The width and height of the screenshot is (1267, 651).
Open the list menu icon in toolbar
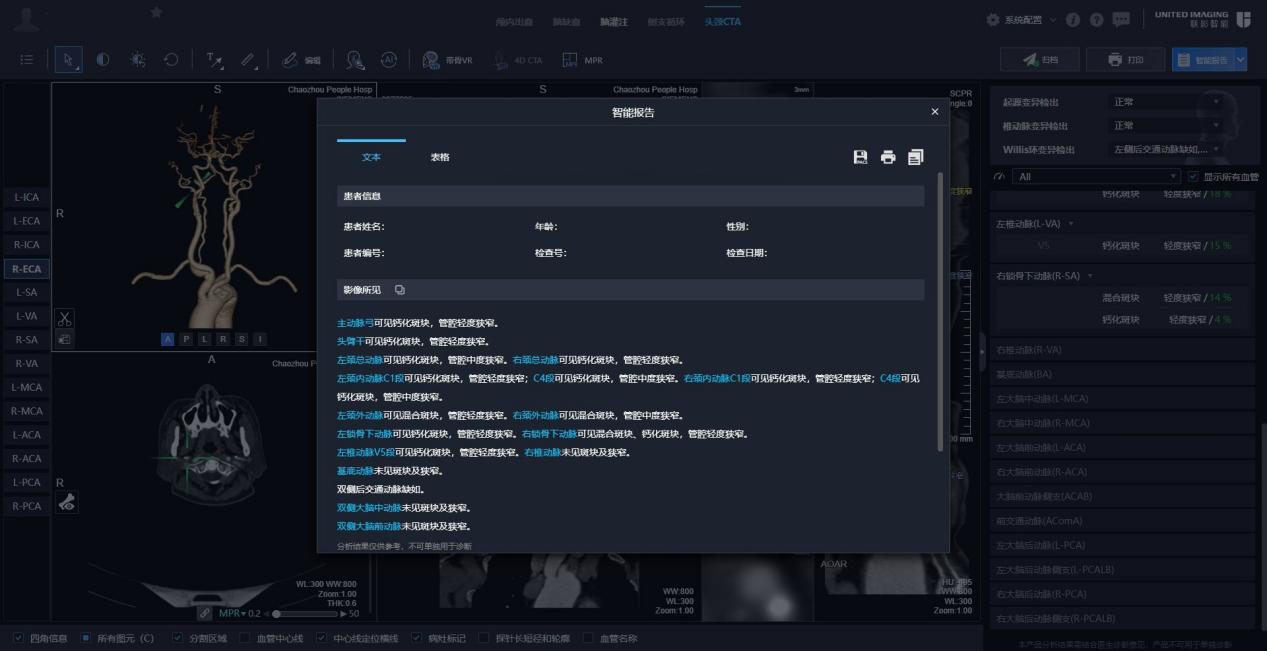[x=27, y=60]
